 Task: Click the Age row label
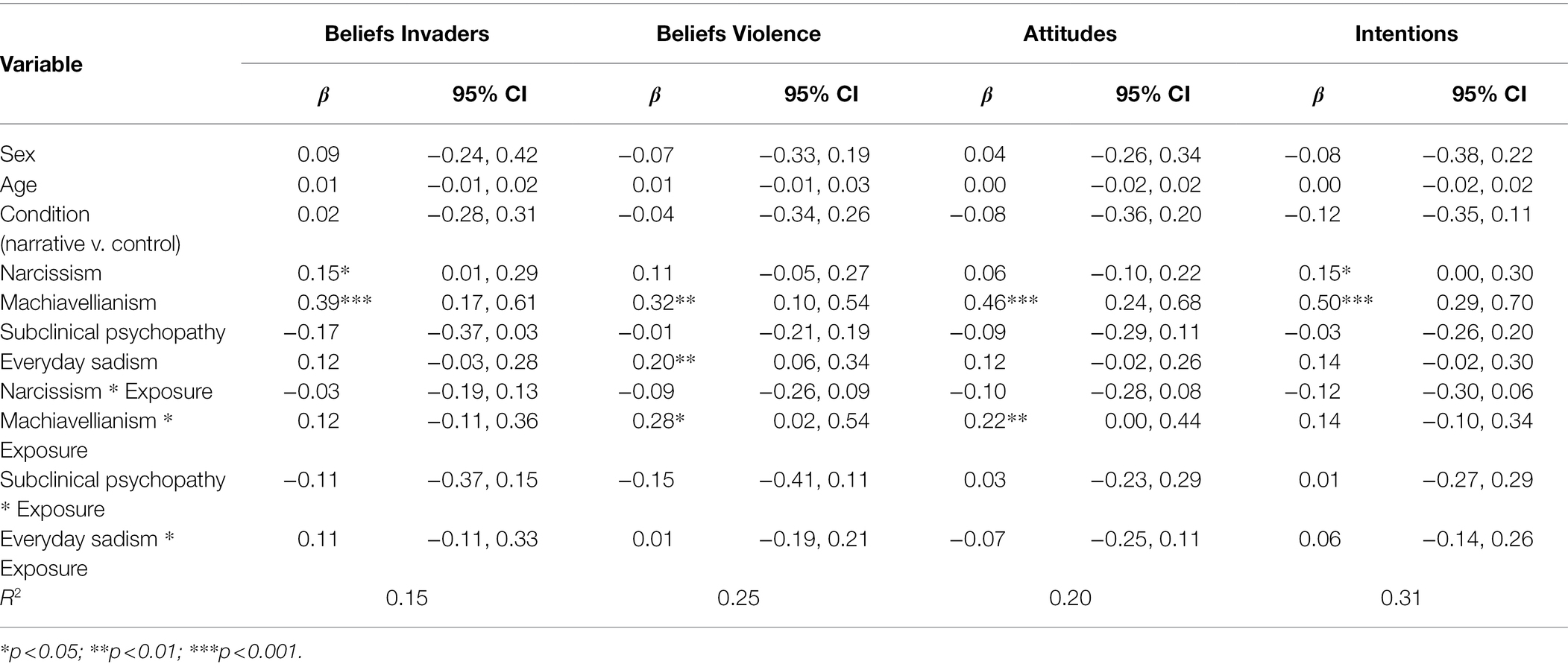[19, 185]
